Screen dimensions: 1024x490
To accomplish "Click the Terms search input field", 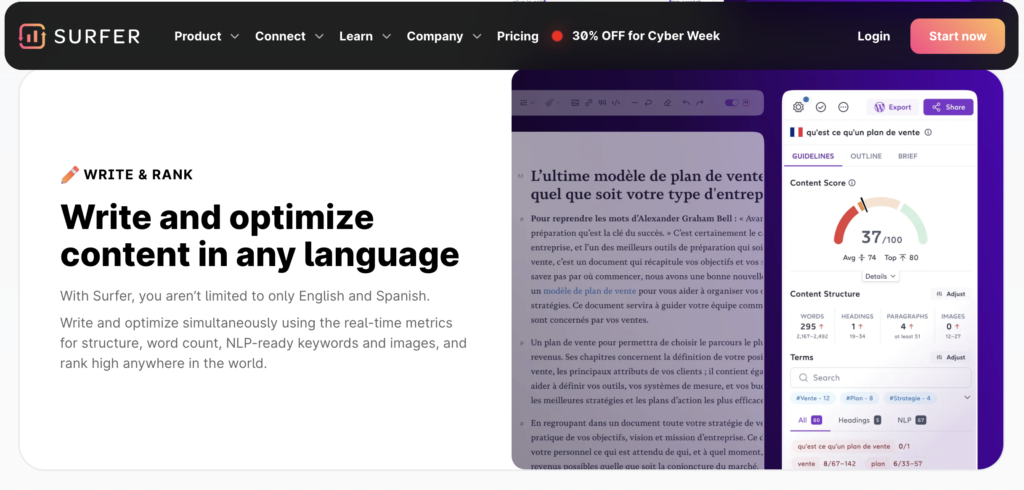I will pos(880,378).
